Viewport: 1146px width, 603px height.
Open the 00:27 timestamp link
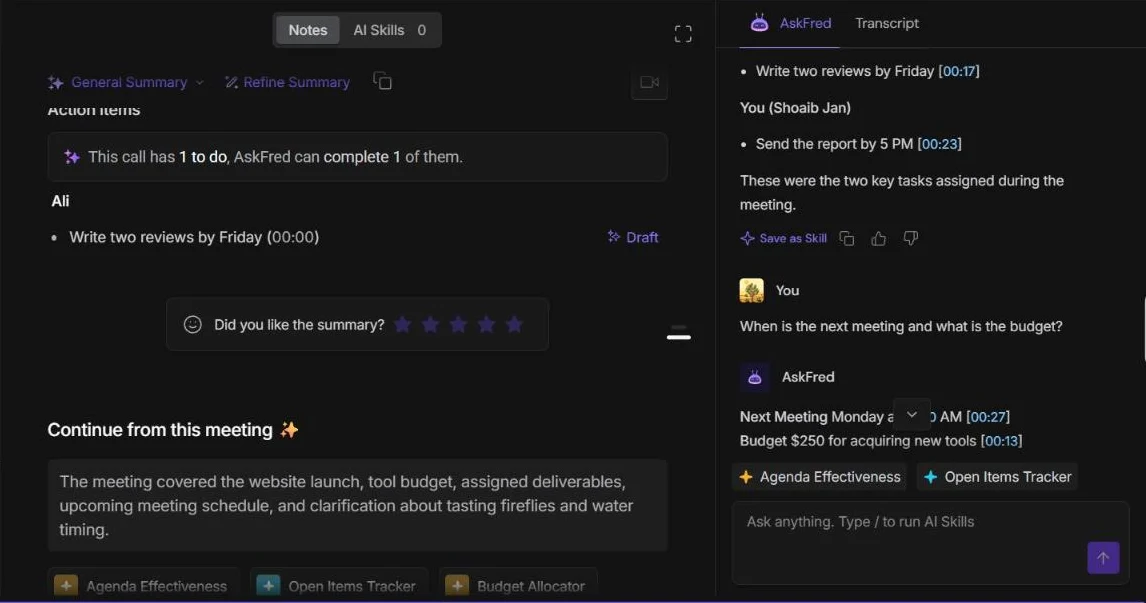tap(988, 417)
